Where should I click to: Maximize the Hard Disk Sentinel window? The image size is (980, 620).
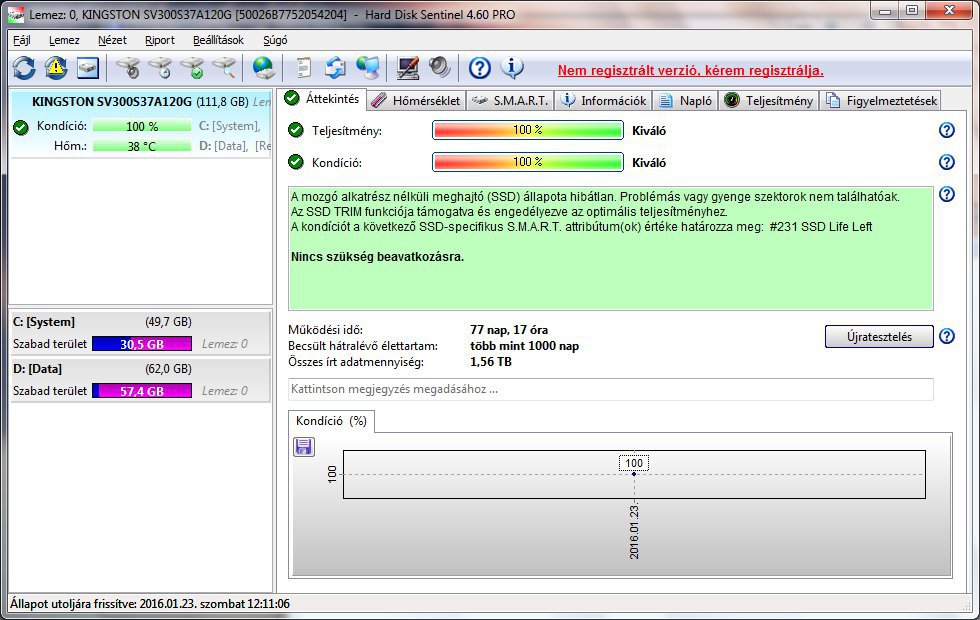tap(912, 10)
